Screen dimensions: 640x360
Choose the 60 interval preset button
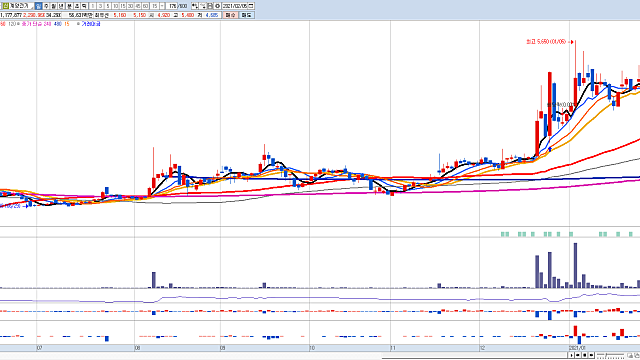[x=145, y=6]
